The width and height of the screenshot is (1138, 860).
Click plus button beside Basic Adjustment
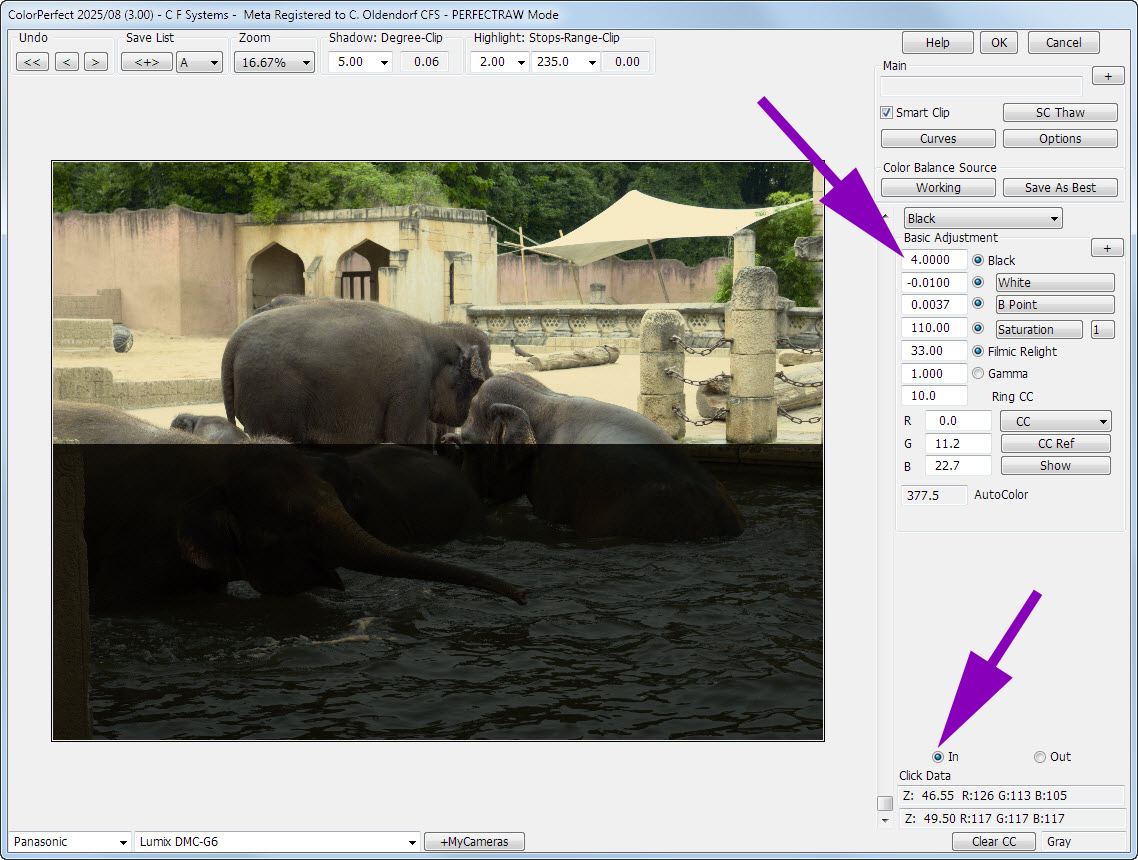[1107, 247]
